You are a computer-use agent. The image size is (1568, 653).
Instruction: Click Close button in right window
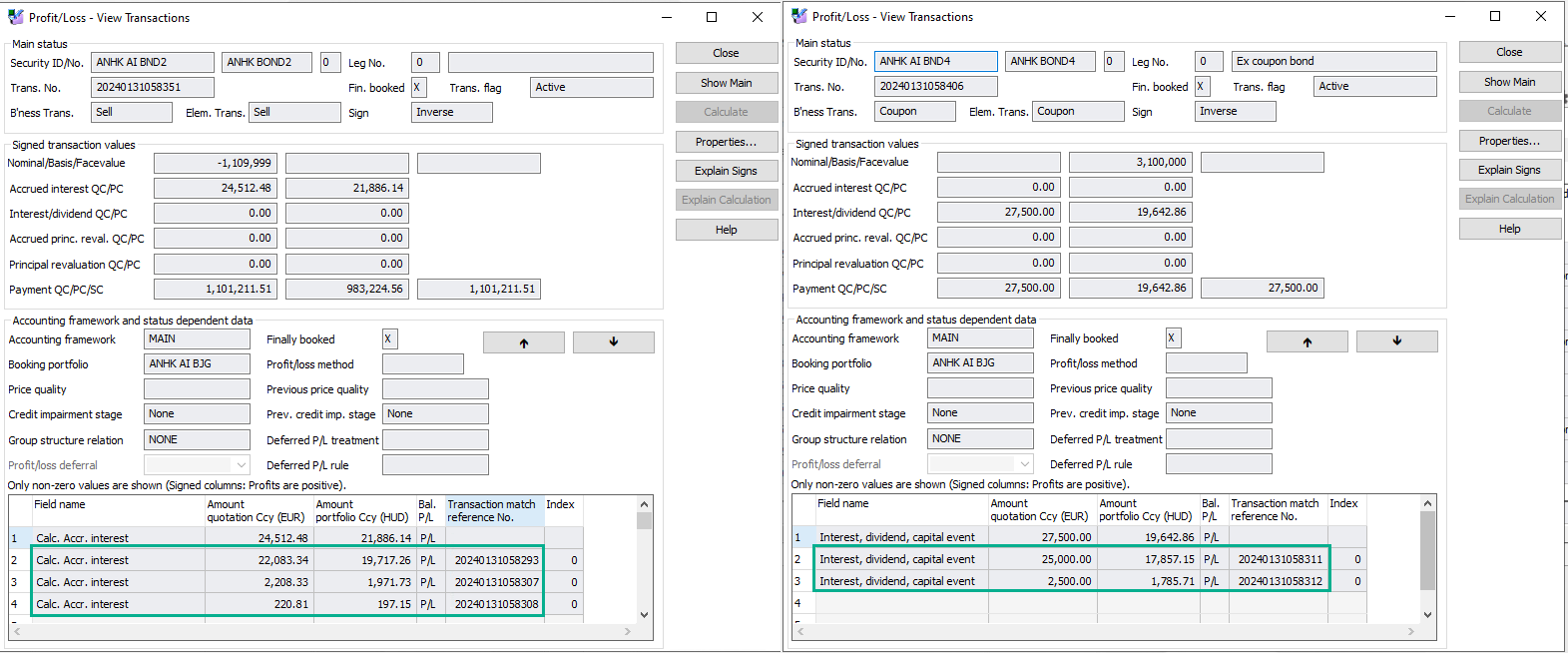[1510, 52]
